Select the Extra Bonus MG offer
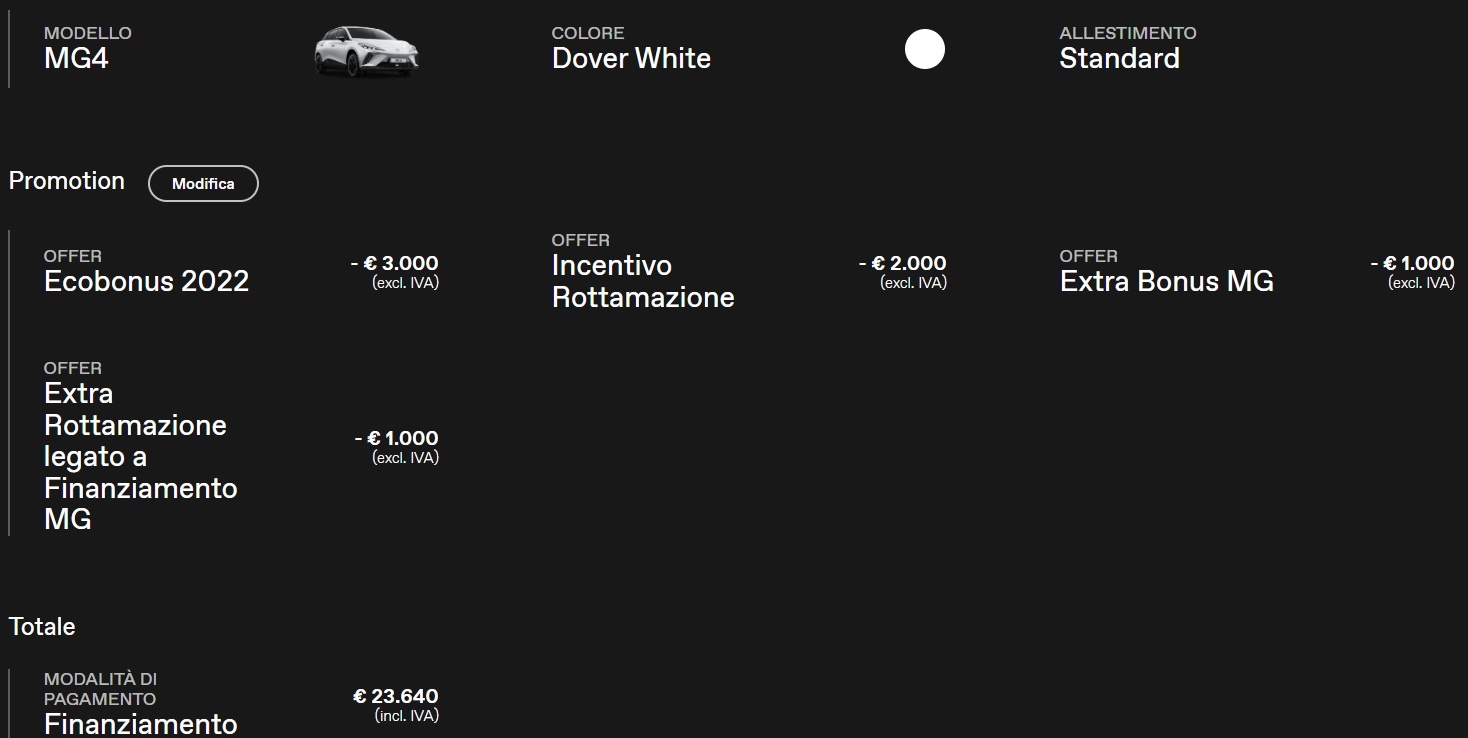This screenshot has height=738, width=1468. (1166, 281)
